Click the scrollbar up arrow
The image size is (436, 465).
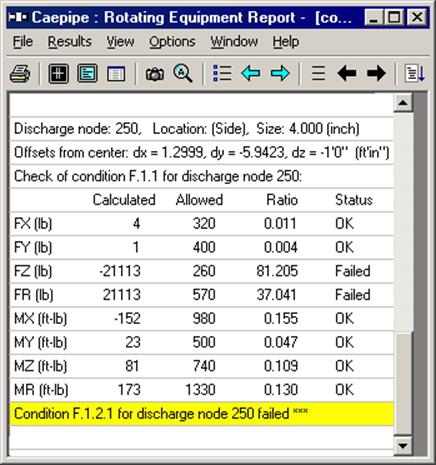coord(403,103)
